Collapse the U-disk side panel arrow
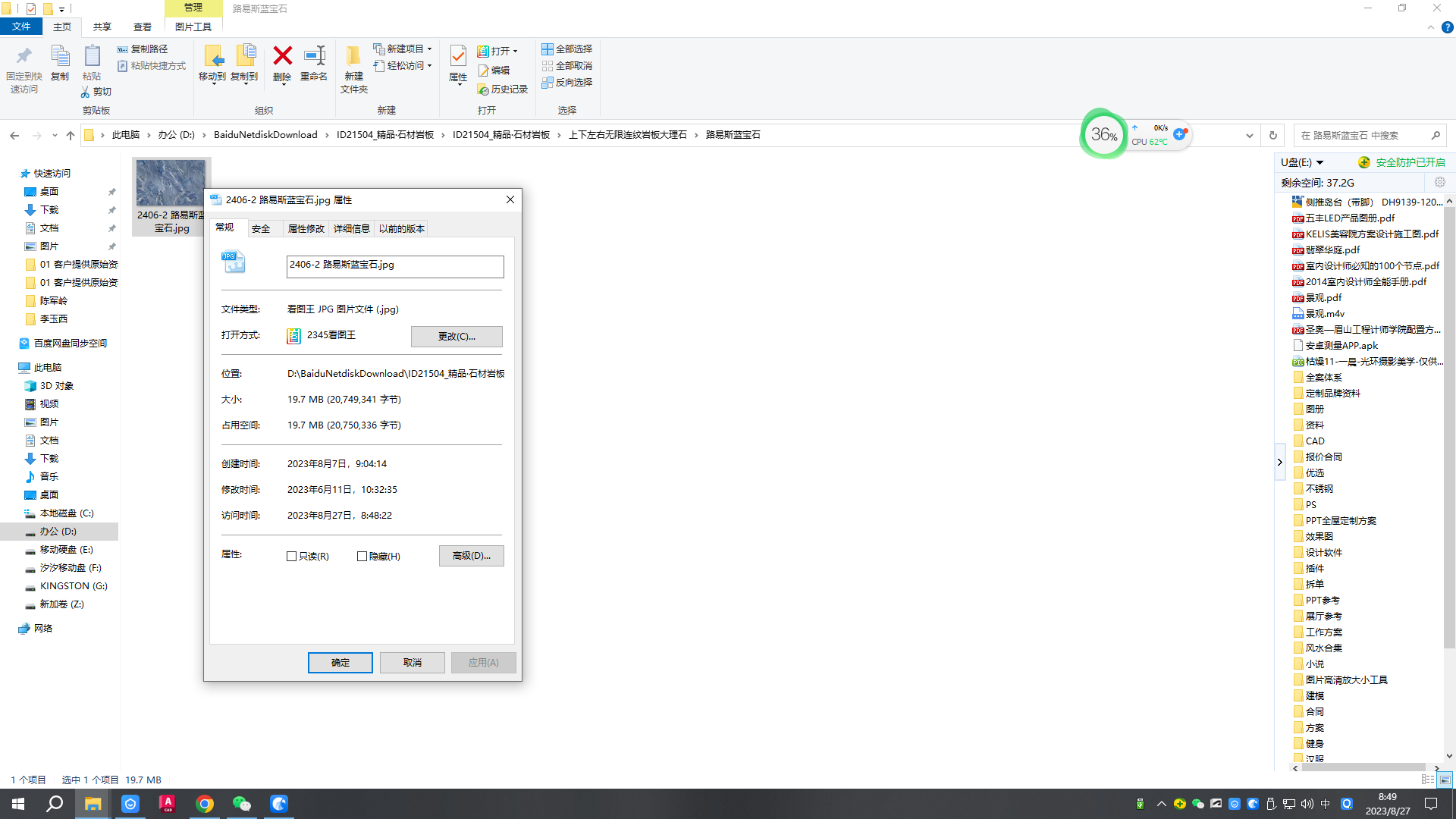 [1280, 462]
